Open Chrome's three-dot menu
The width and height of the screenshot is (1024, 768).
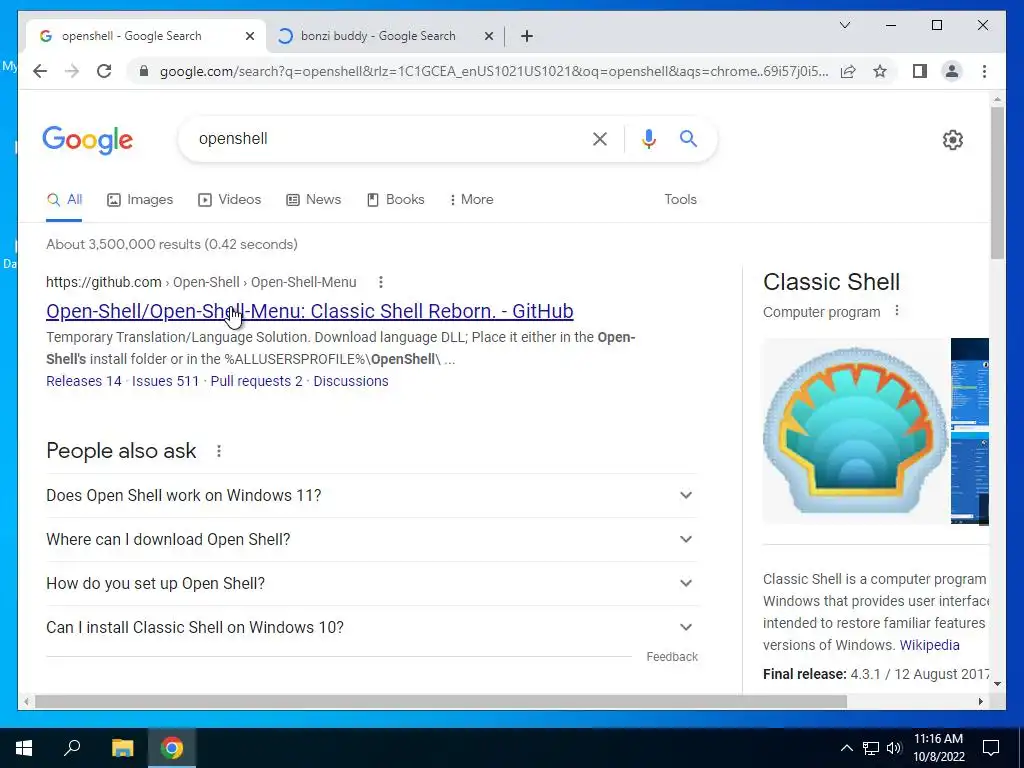click(984, 71)
